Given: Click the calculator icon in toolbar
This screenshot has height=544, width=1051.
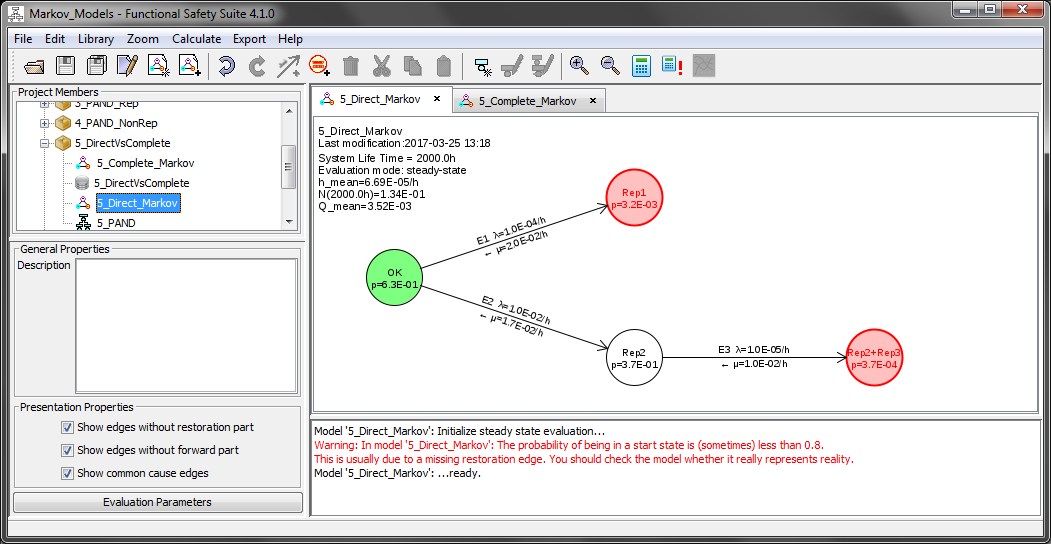Looking at the screenshot, I should pyautogui.click(x=641, y=66).
